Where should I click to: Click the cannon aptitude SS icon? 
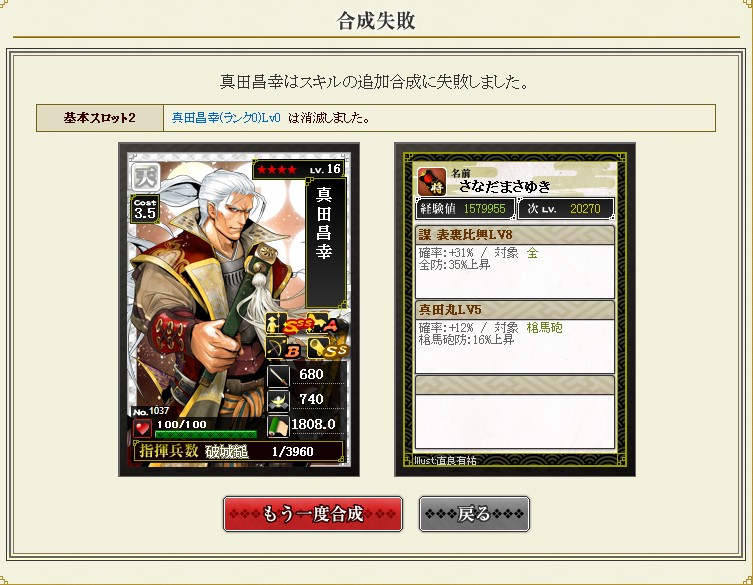pyautogui.click(x=328, y=347)
